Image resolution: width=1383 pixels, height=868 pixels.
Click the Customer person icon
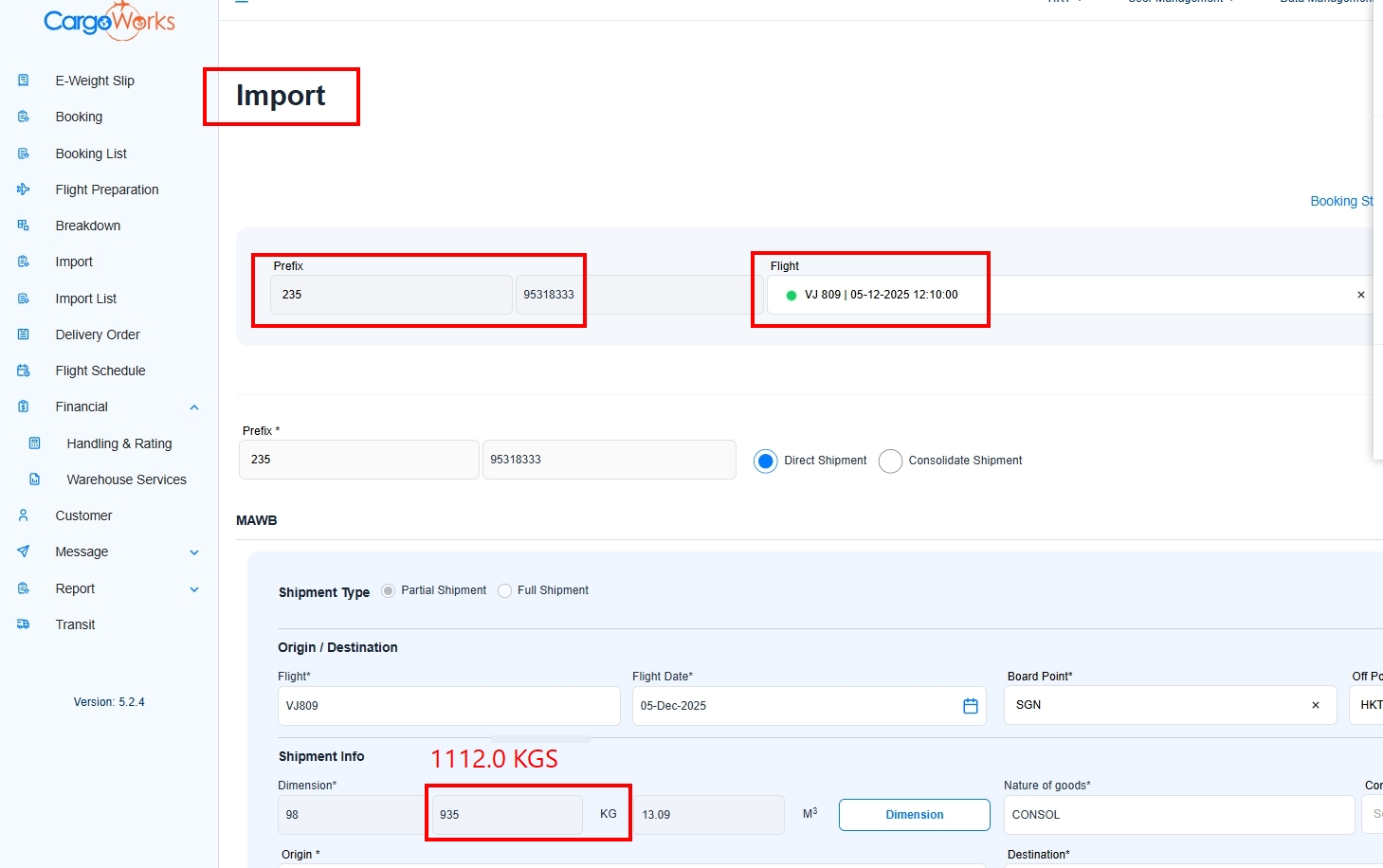tap(24, 515)
